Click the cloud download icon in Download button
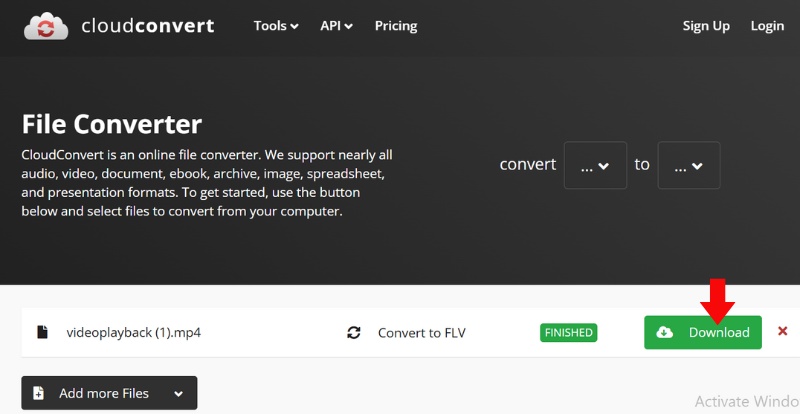The width and height of the screenshot is (800, 414). coord(665,333)
